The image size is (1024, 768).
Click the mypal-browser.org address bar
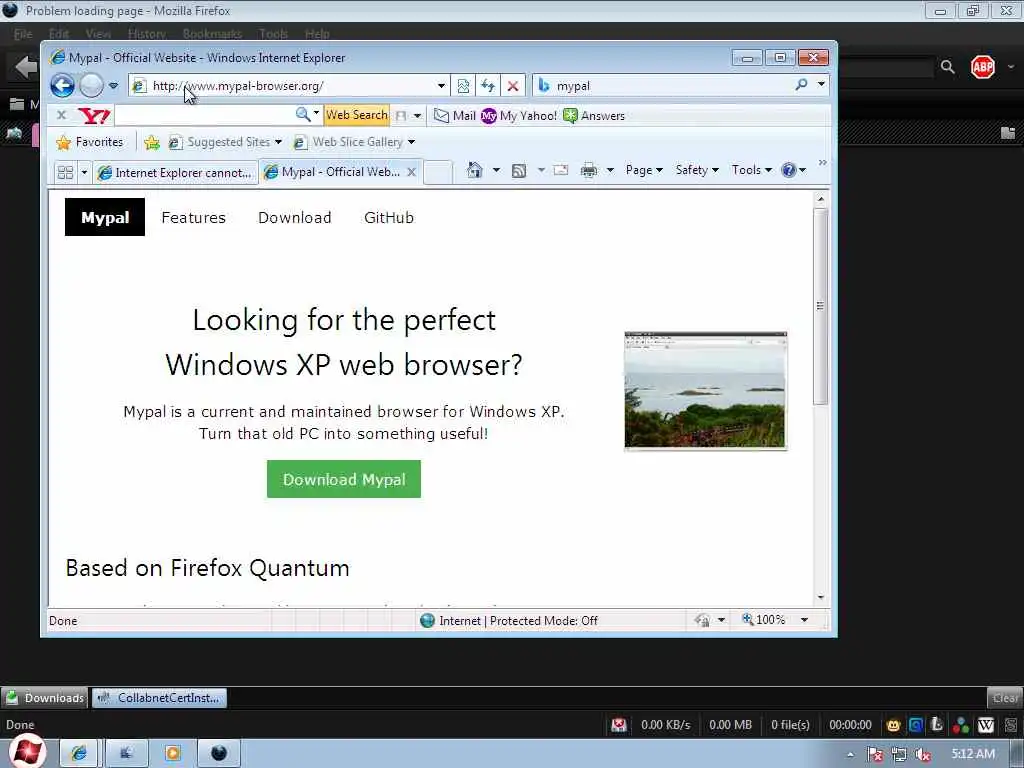coord(287,86)
